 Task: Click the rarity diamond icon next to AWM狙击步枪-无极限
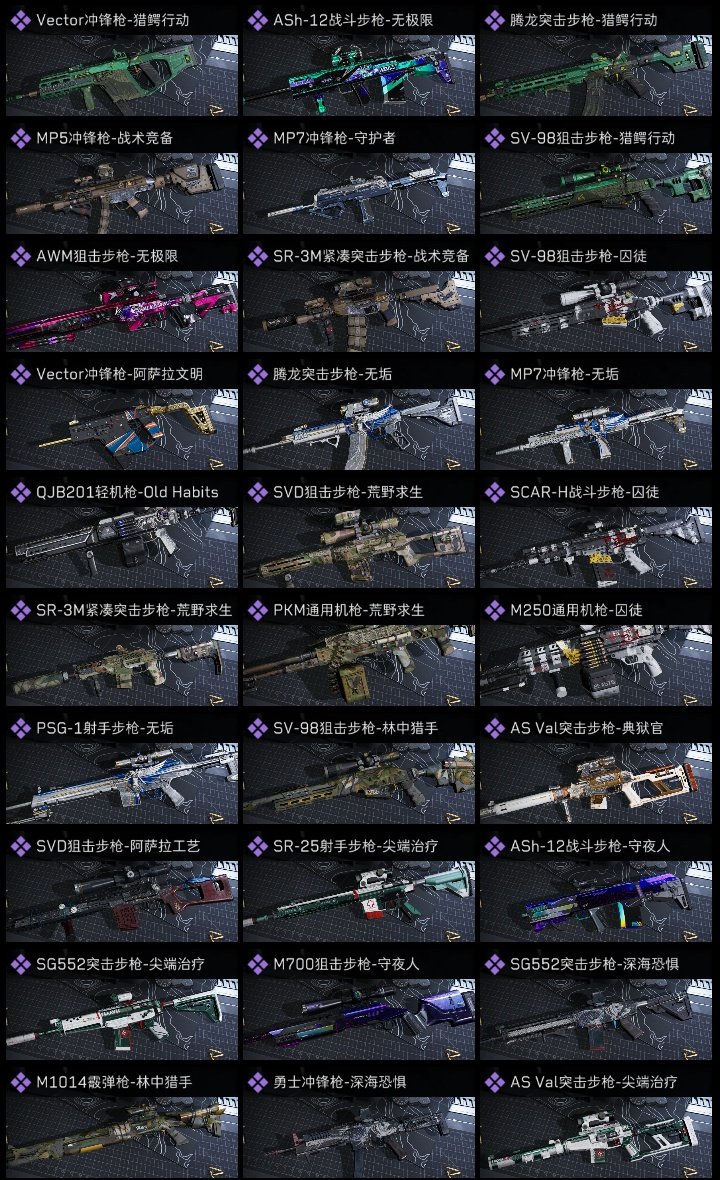(x=20, y=256)
